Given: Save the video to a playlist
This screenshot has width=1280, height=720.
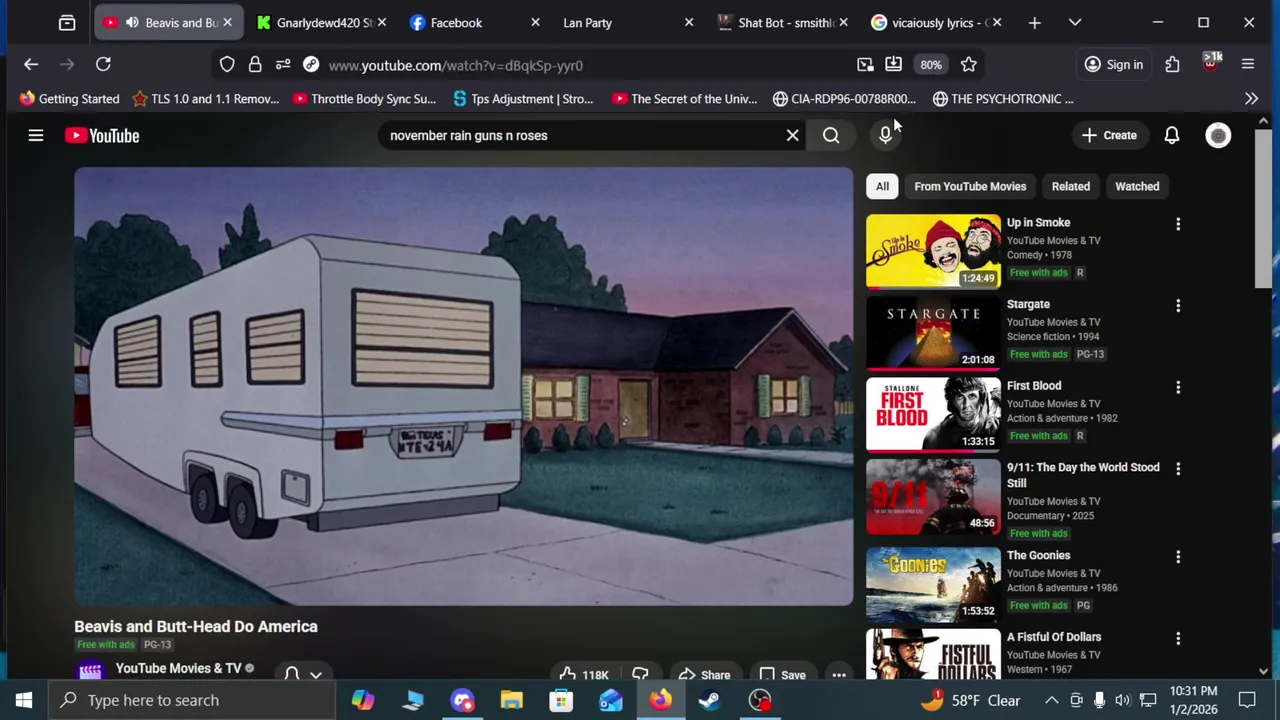Looking at the screenshot, I should pos(782,674).
